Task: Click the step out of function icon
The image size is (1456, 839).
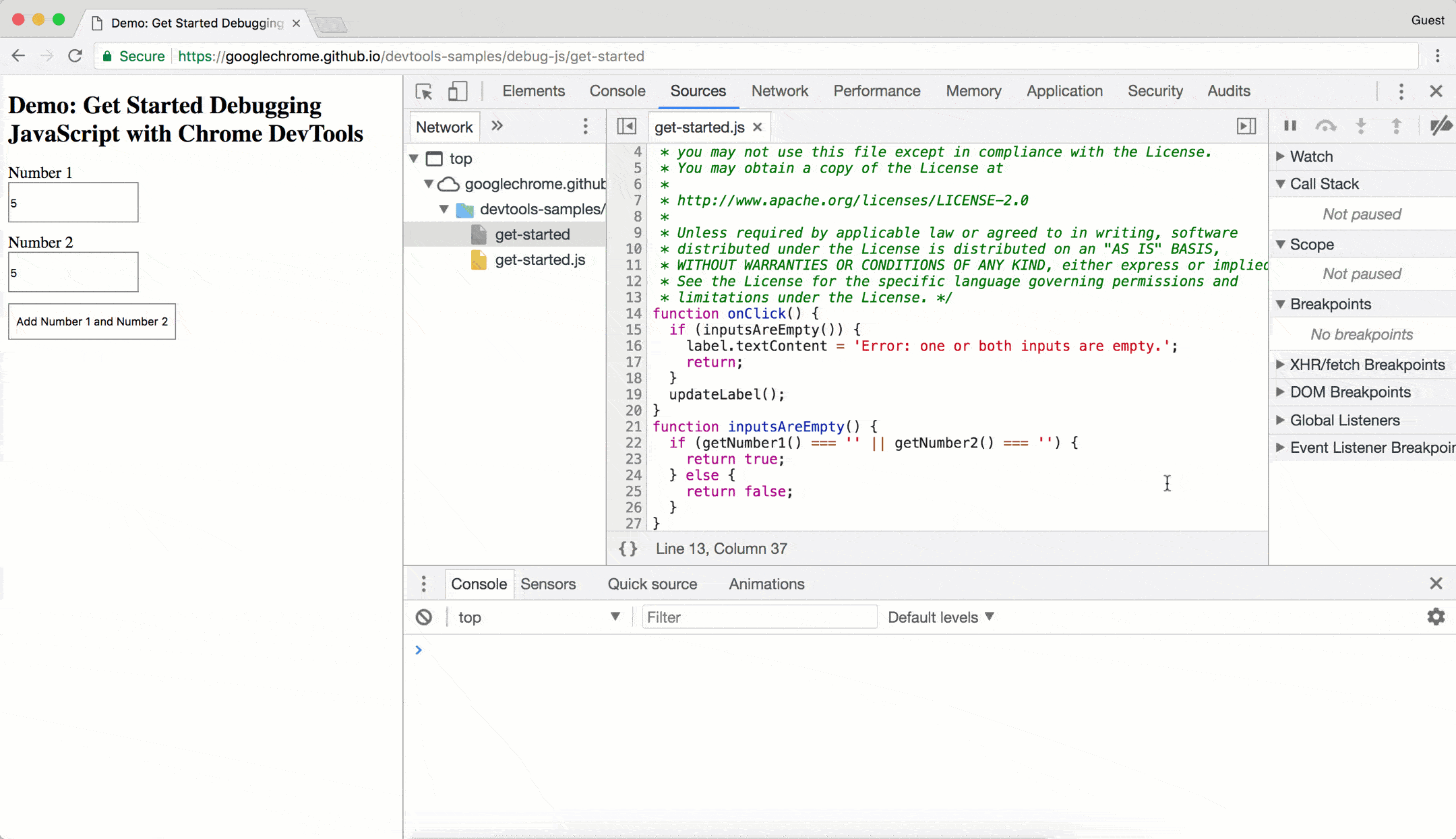Action: click(1396, 126)
